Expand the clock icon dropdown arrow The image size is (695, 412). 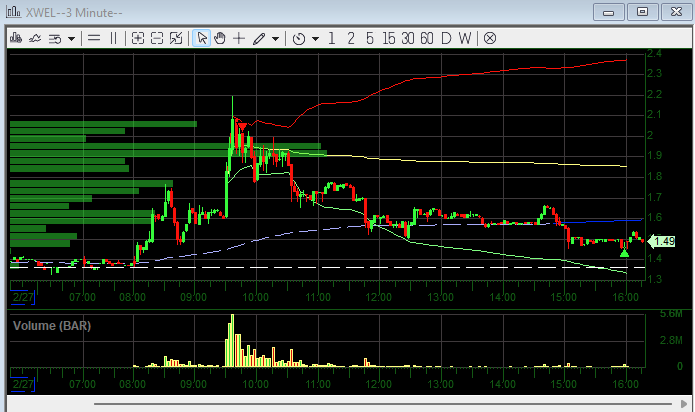[316, 39]
